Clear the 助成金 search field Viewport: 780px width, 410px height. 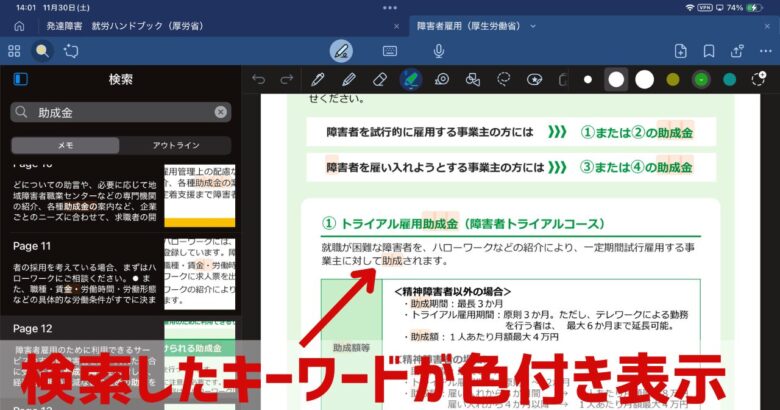click(x=220, y=112)
